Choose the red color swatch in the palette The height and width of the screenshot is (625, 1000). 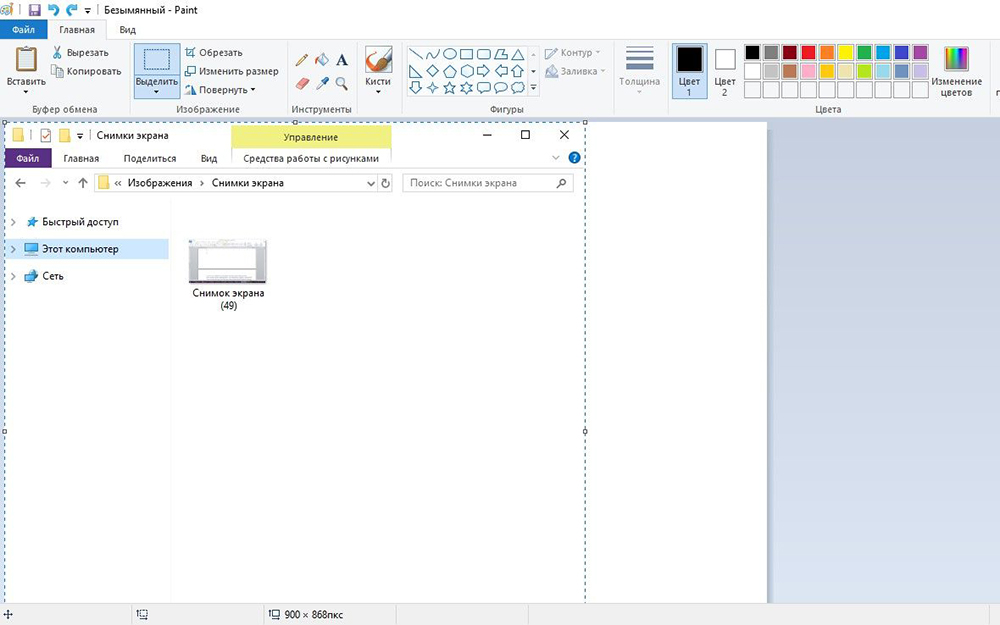tap(808, 52)
